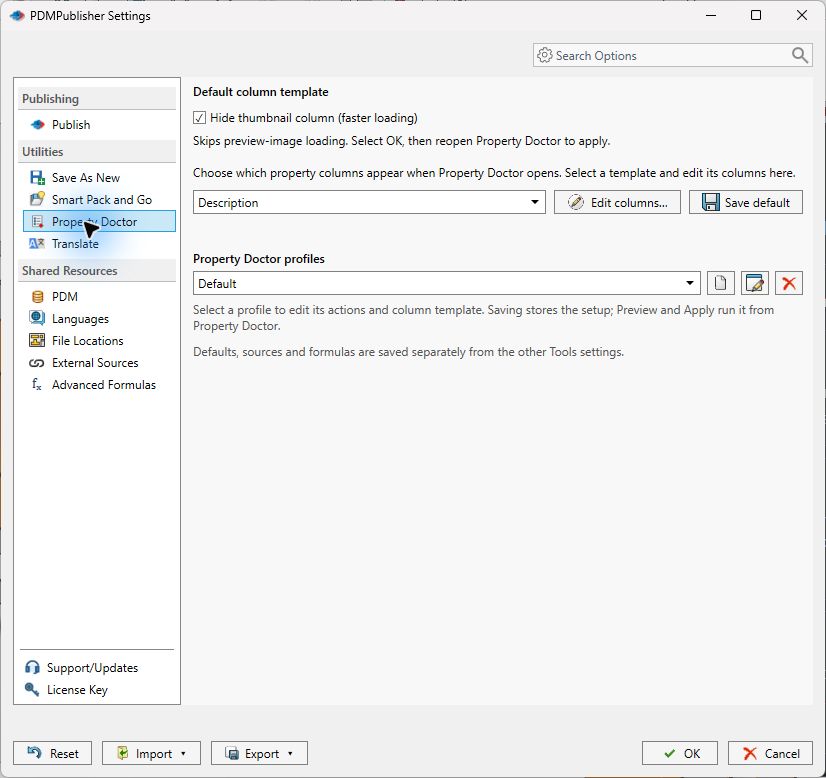826x778 pixels.
Task: Click the Default column template heading
Action: tap(261, 92)
